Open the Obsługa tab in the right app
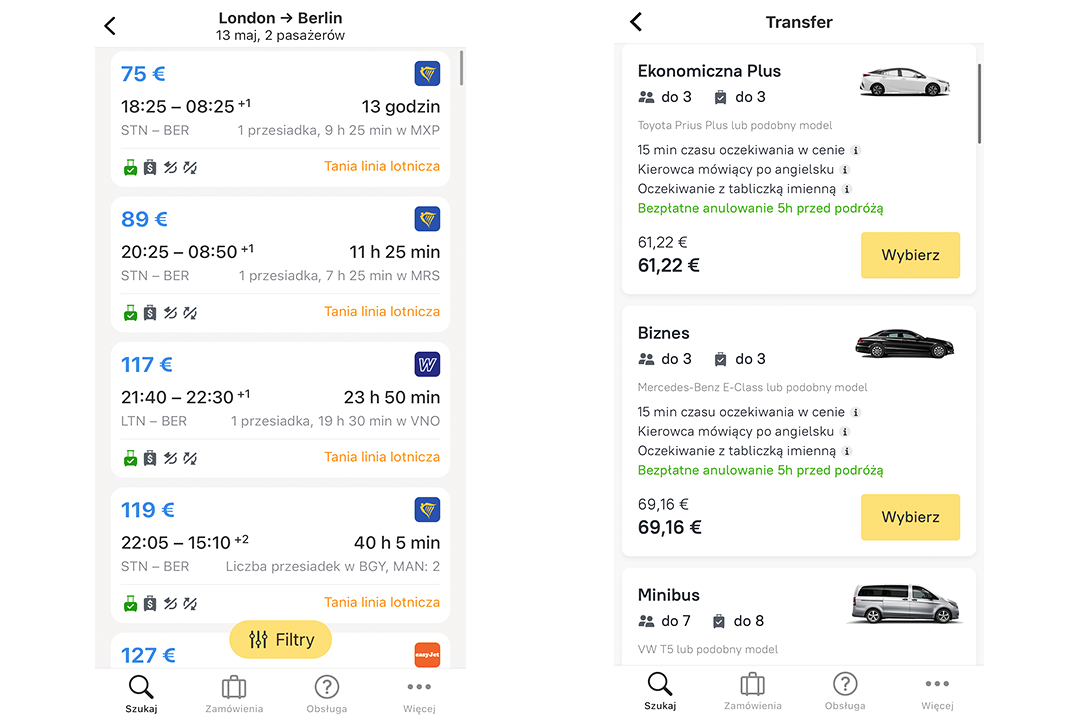The image size is (1080, 718). pos(845,691)
